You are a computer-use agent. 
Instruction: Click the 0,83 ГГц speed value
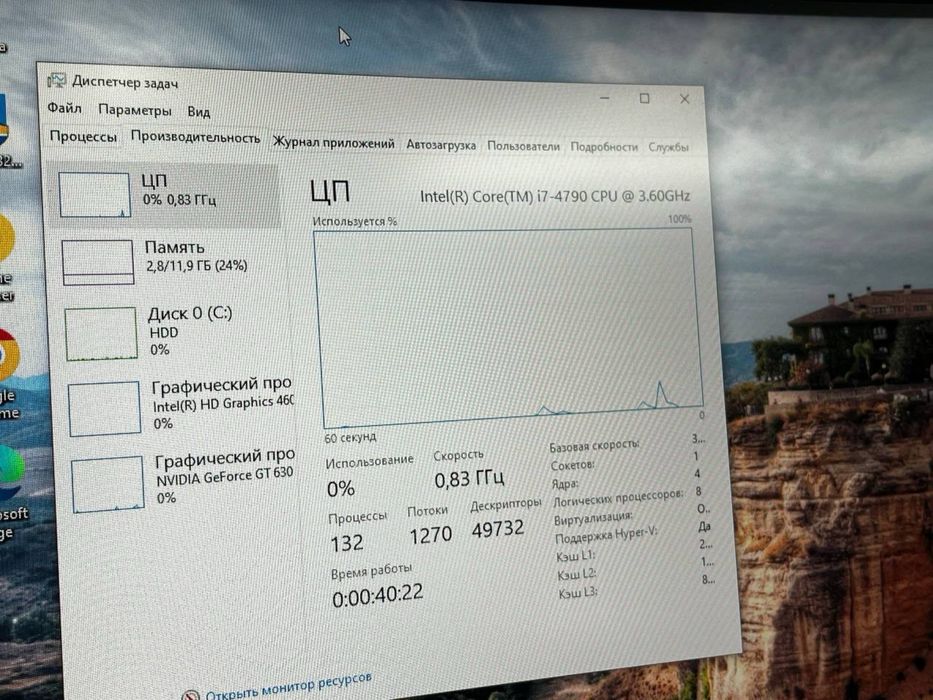coord(469,479)
